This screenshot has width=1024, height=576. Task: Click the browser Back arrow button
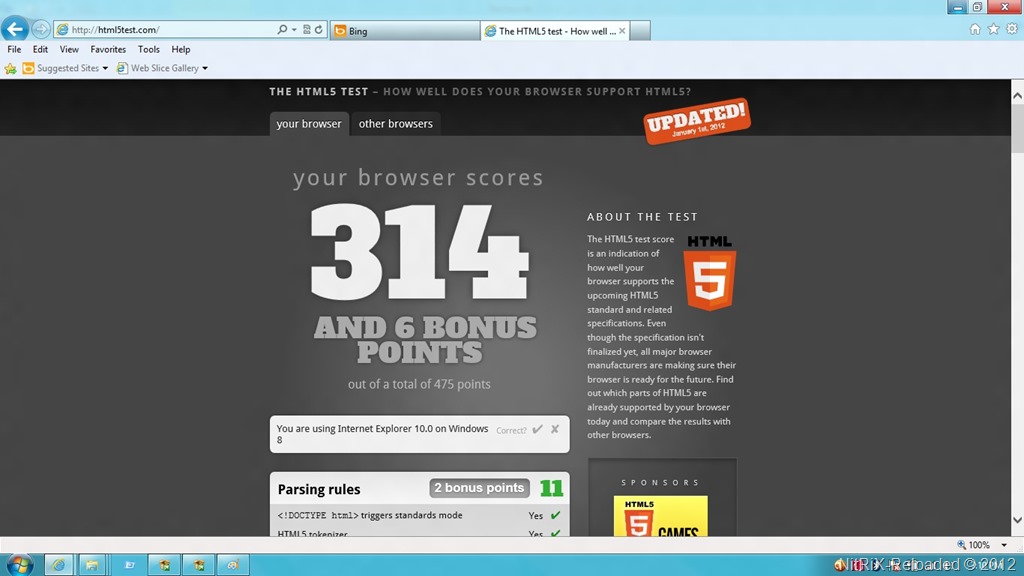coord(15,30)
